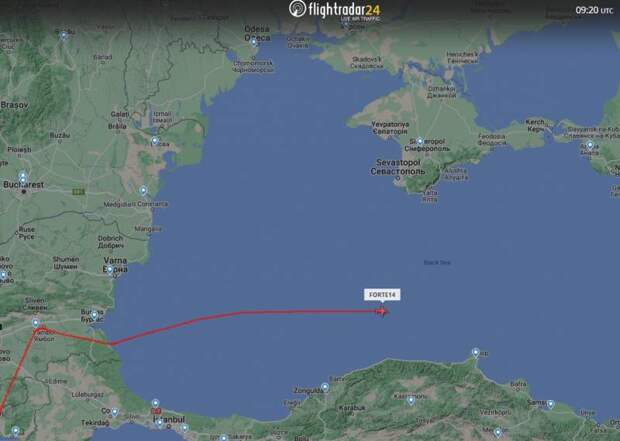Select the Simferopol airport marker
The height and width of the screenshot is (441, 620).
tap(420, 141)
